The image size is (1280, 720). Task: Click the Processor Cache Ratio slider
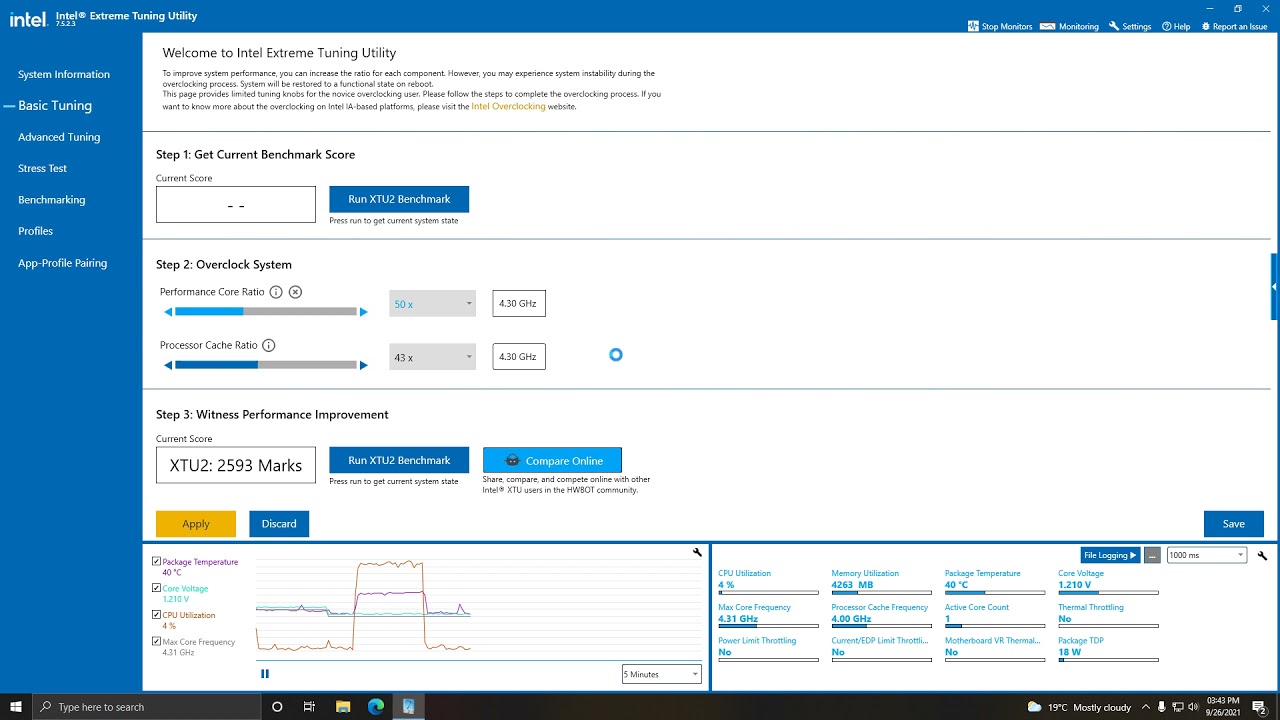click(266, 365)
